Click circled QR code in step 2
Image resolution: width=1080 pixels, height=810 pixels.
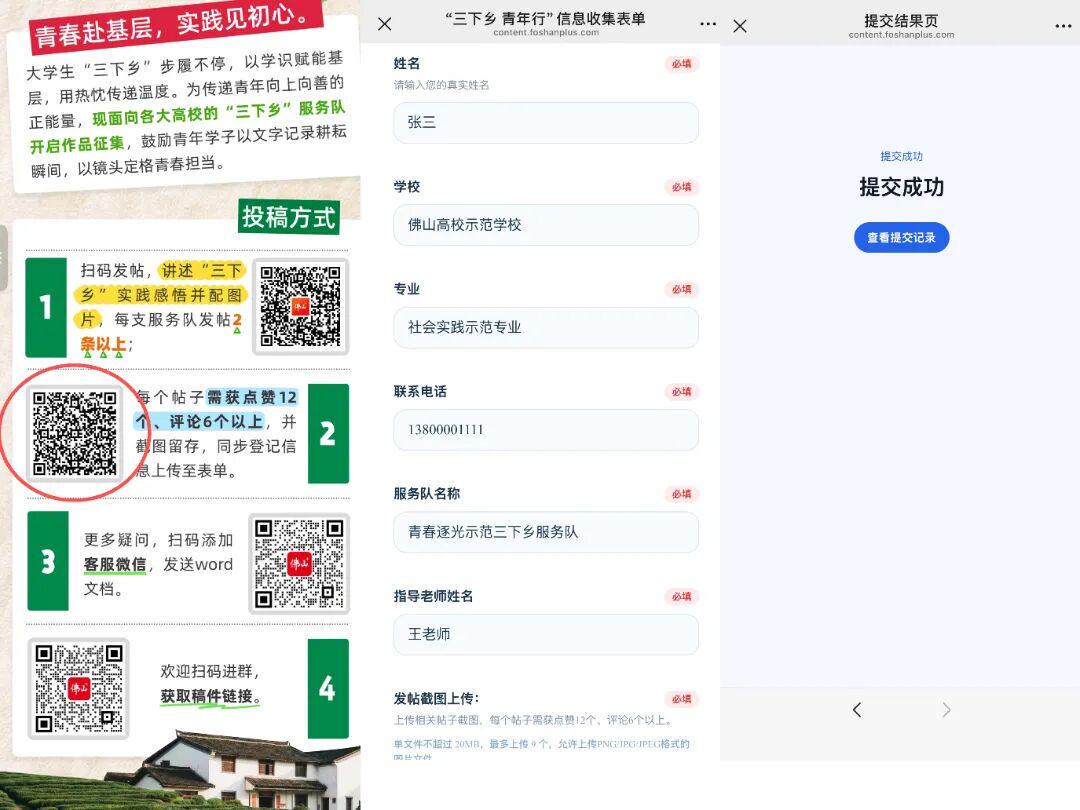point(75,433)
